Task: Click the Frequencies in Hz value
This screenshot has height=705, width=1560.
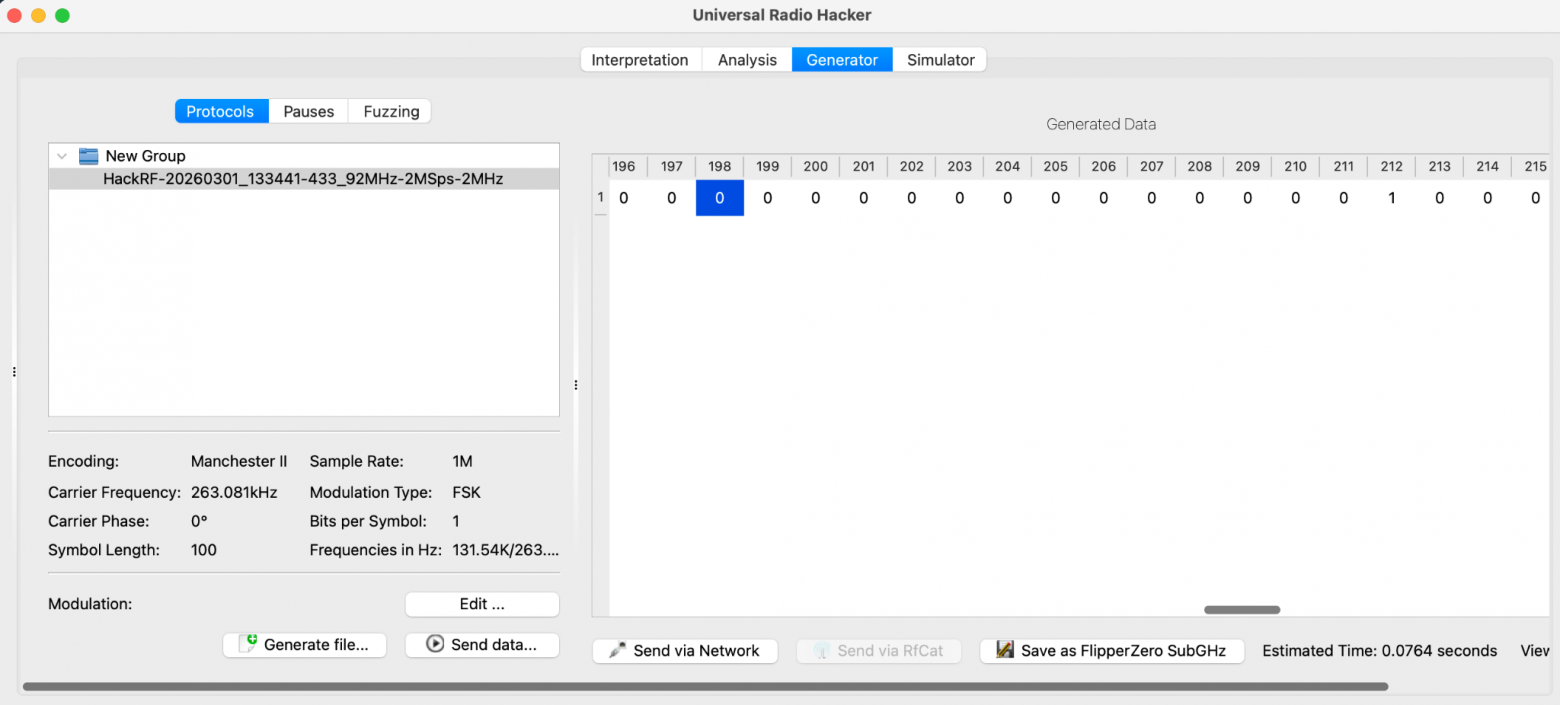Action: coord(505,550)
